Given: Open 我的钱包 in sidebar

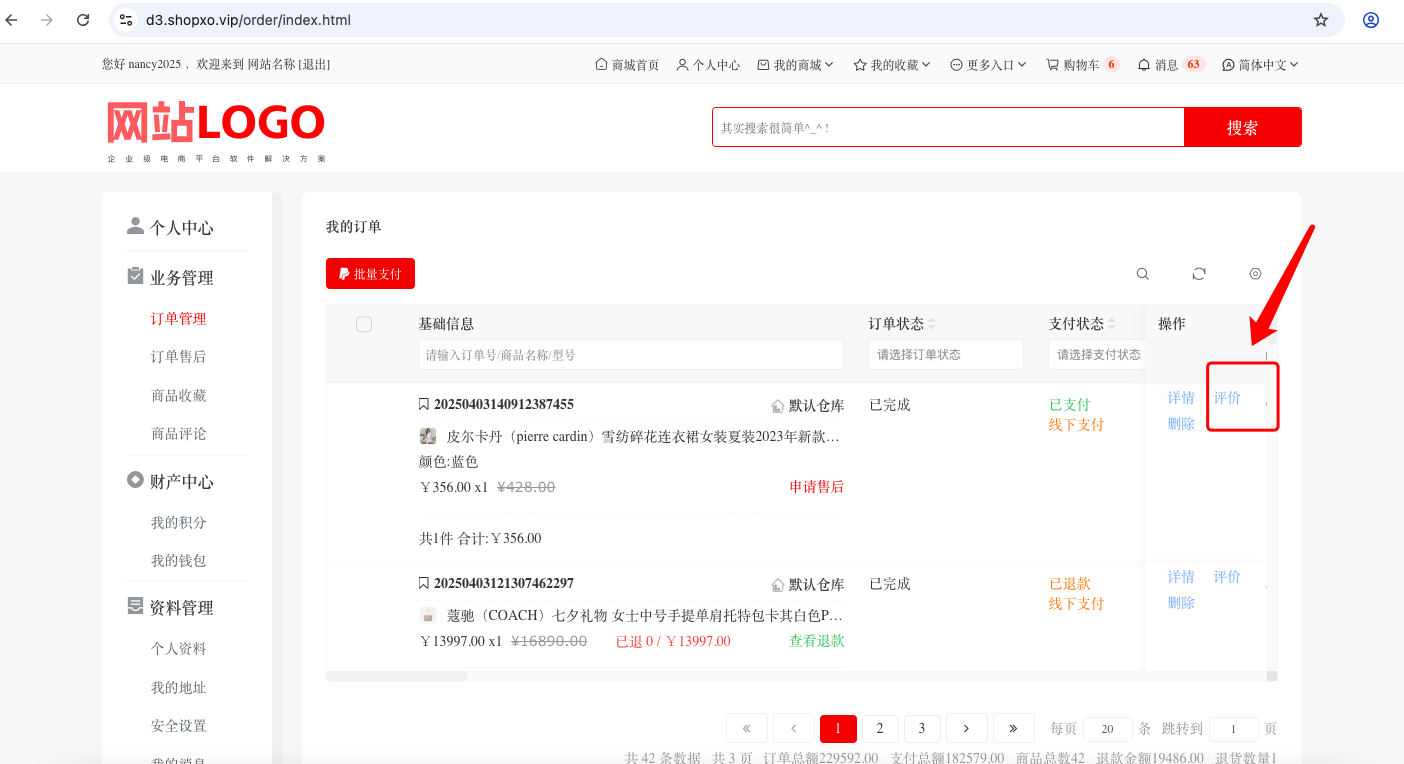Looking at the screenshot, I should 179,561.
